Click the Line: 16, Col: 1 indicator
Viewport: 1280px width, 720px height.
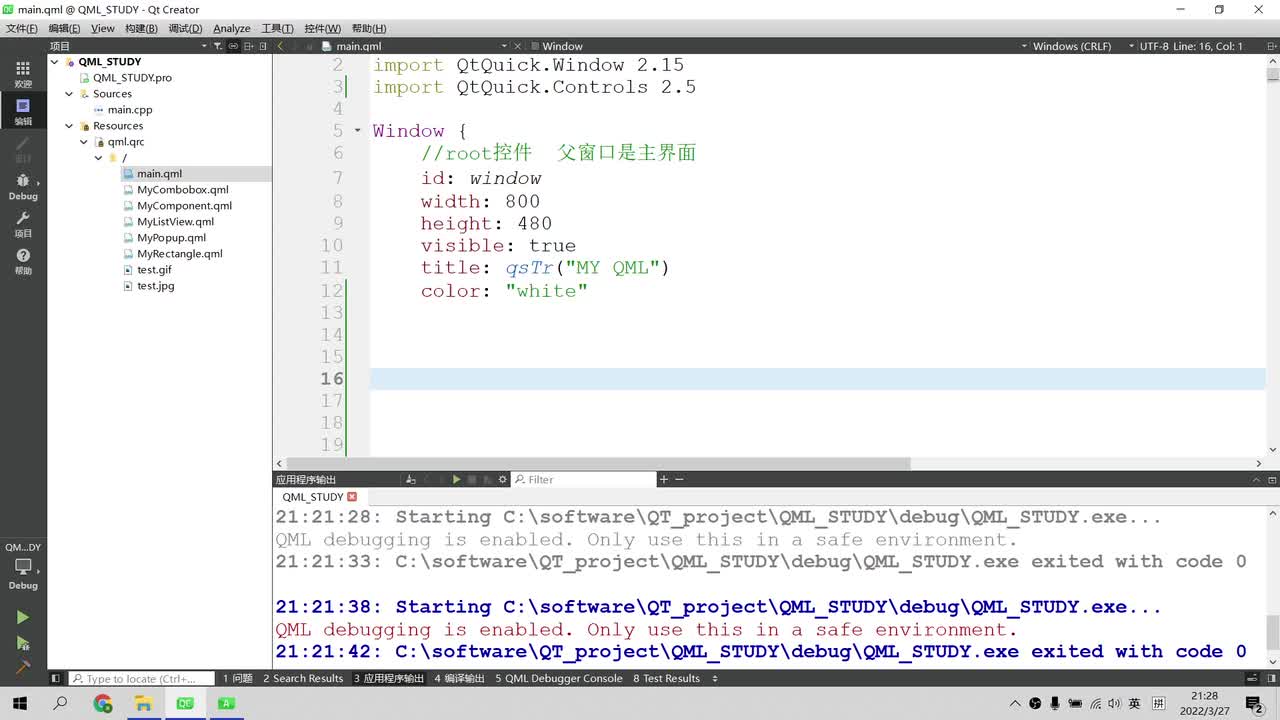[x=1207, y=46]
